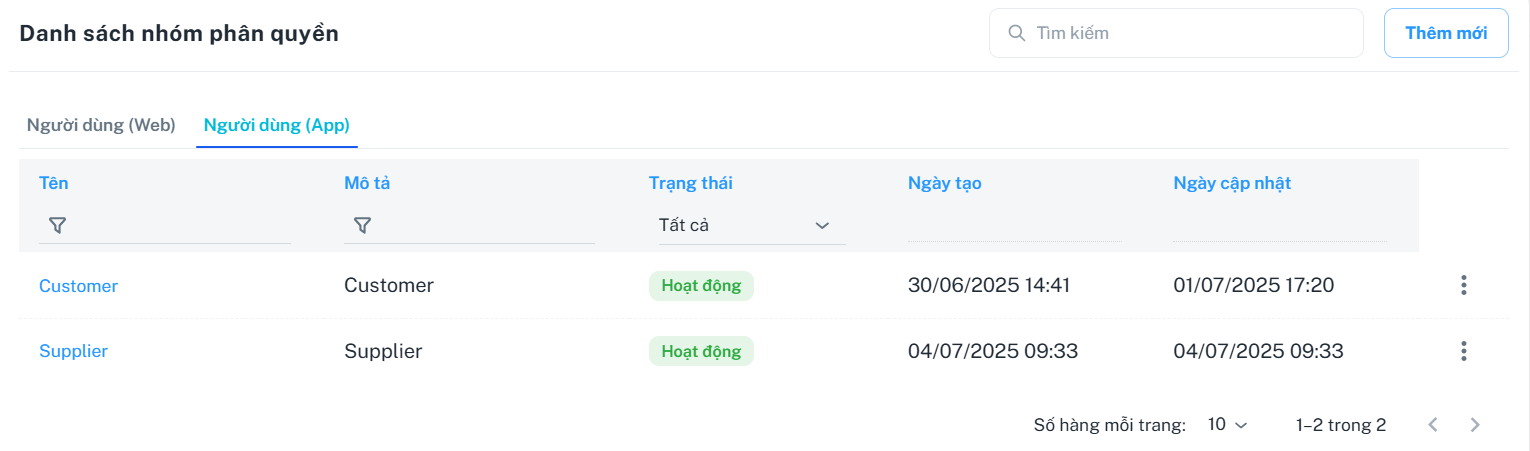
Task: Open the three-dot menu for Supplier row
Action: (x=1463, y=351)
